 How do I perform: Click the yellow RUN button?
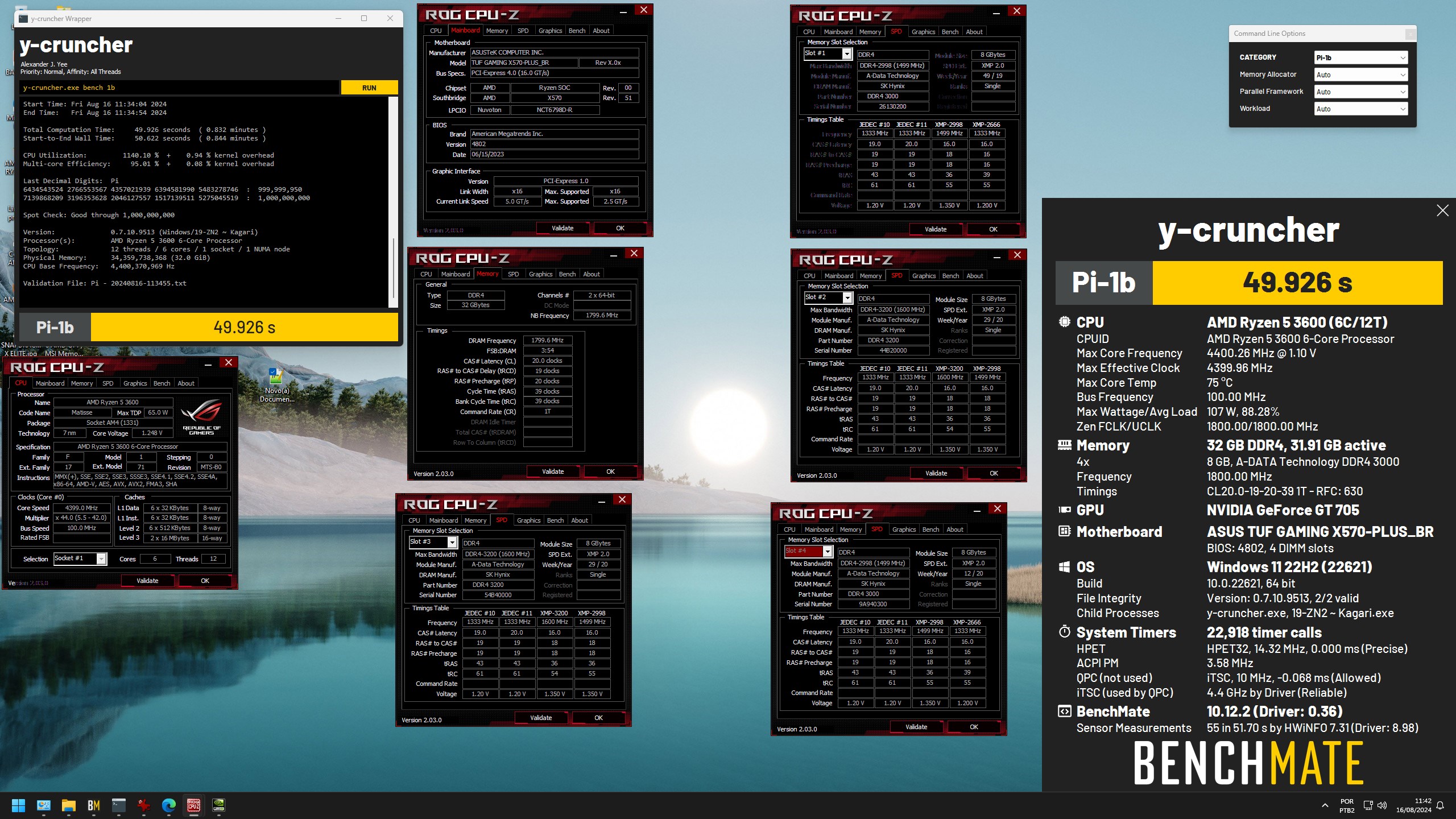pos(369,88)
